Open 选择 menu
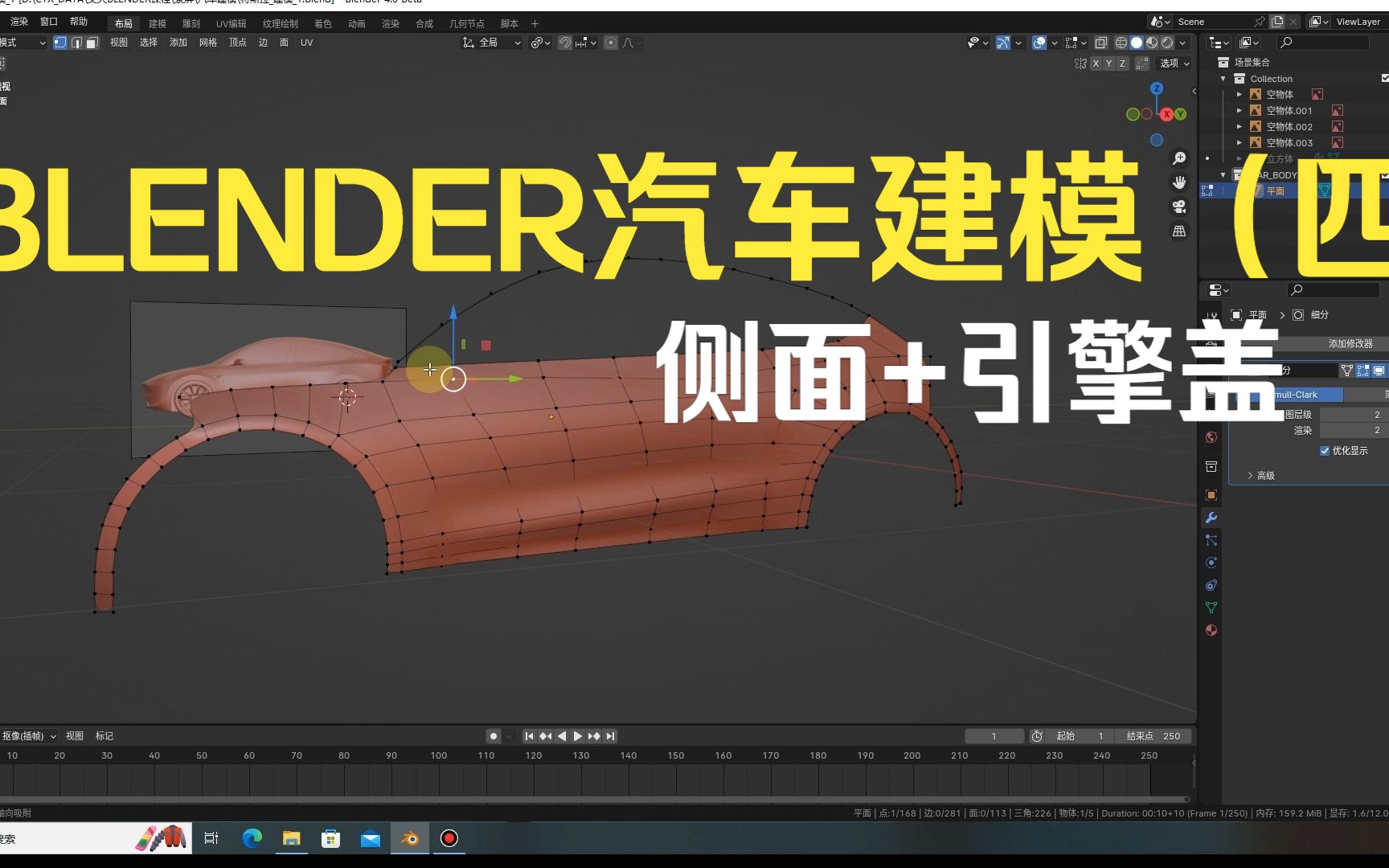The image size is (1389, 868). click(x=149, y=43)
